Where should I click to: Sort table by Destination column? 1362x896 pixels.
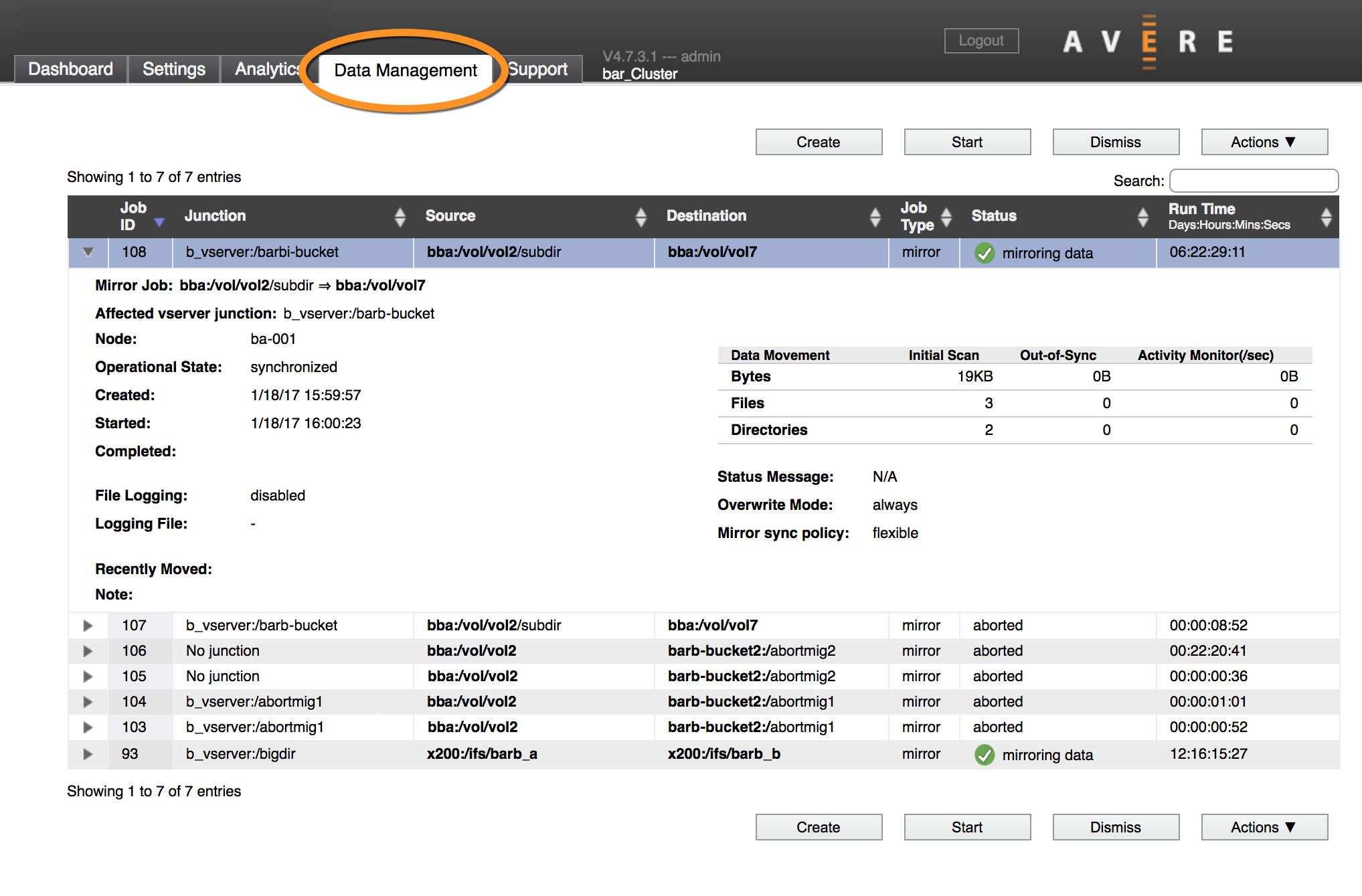coord(875,217)
